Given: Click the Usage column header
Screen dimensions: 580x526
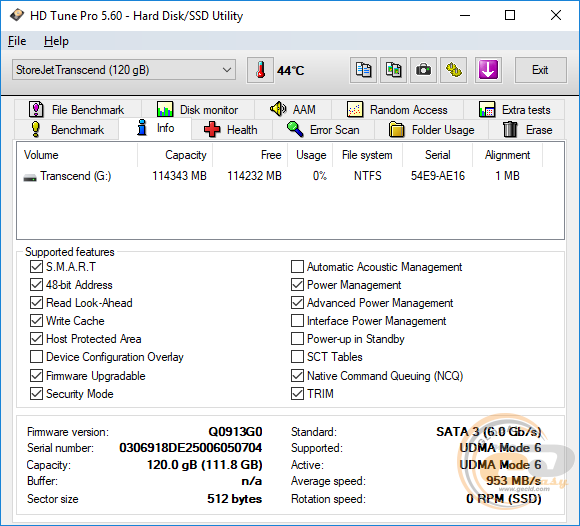Looking at the screenshot, I should pos(310,155).
